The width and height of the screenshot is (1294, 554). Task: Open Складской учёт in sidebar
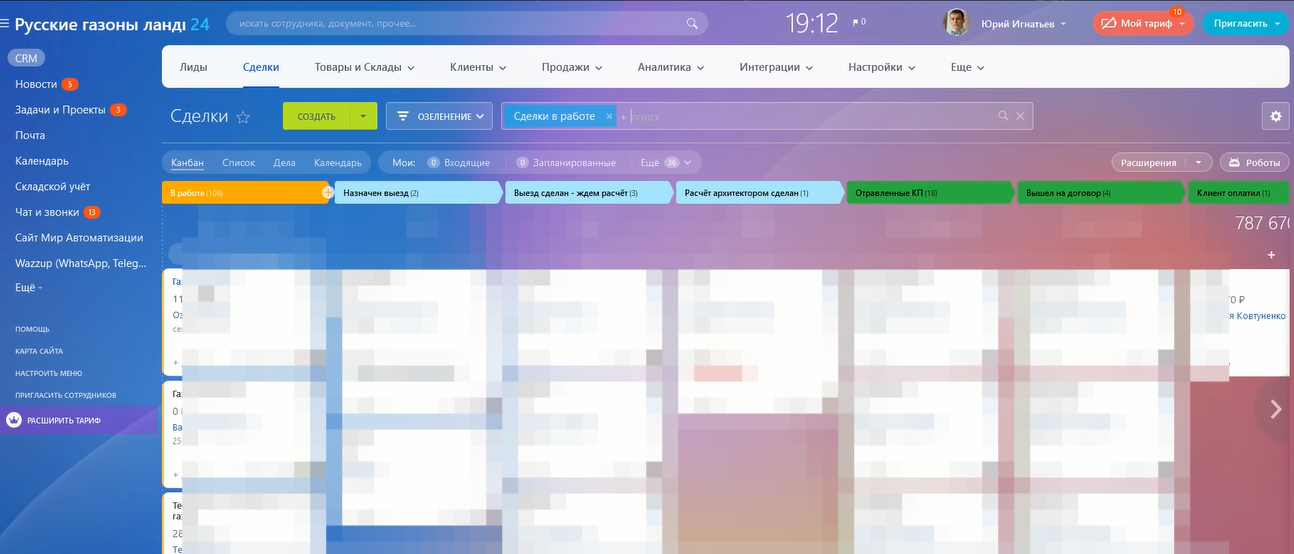[x=52, y=186]
